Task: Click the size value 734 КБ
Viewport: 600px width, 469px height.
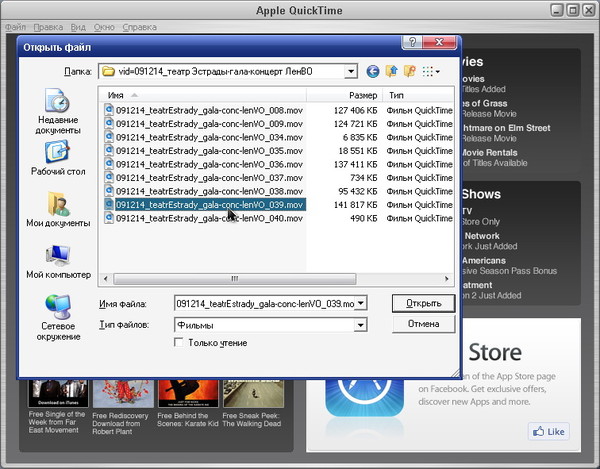Action: tap(364, 178)
